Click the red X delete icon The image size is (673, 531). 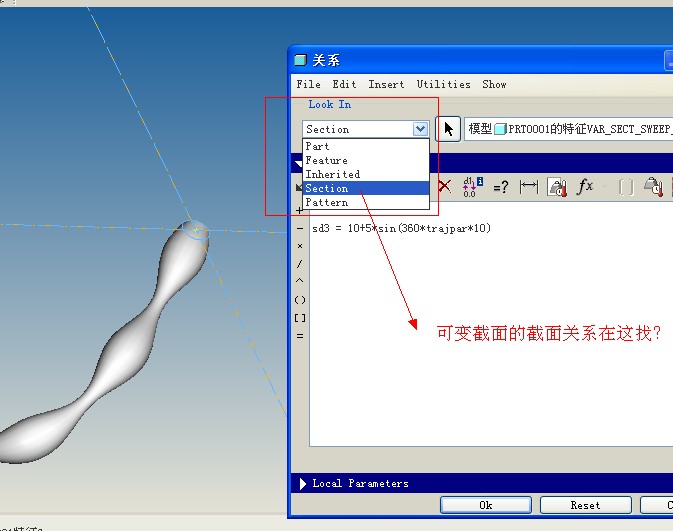tap(445, 187)
